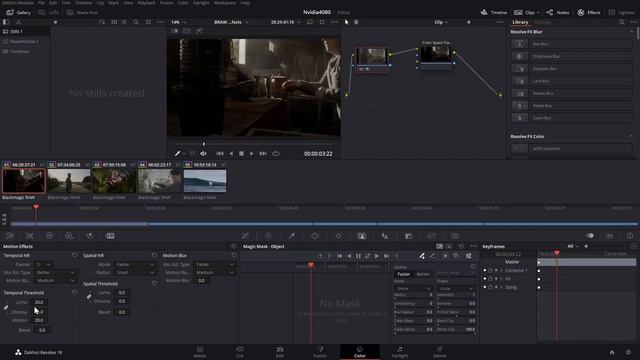640x360 pixels.
Task: Open Spatial NR Radius dropdown
Action: (x=134, y=273)
